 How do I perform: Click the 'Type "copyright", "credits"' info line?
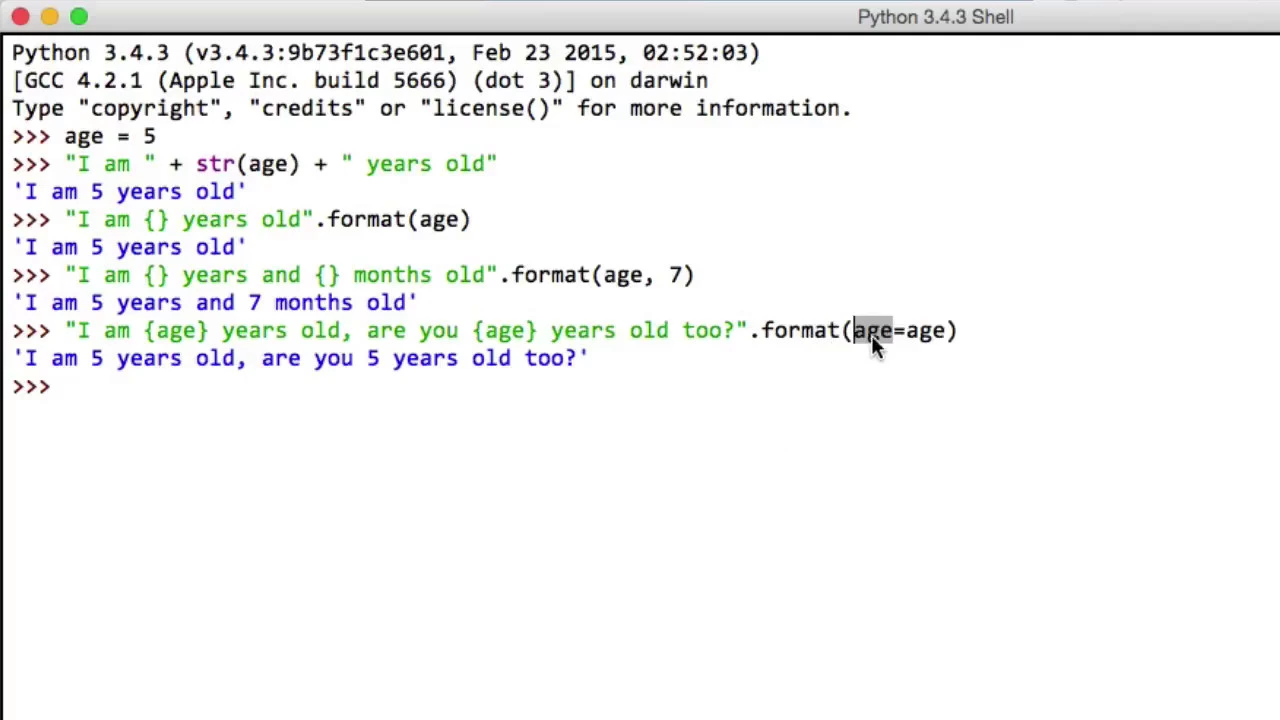pos(432,109)
